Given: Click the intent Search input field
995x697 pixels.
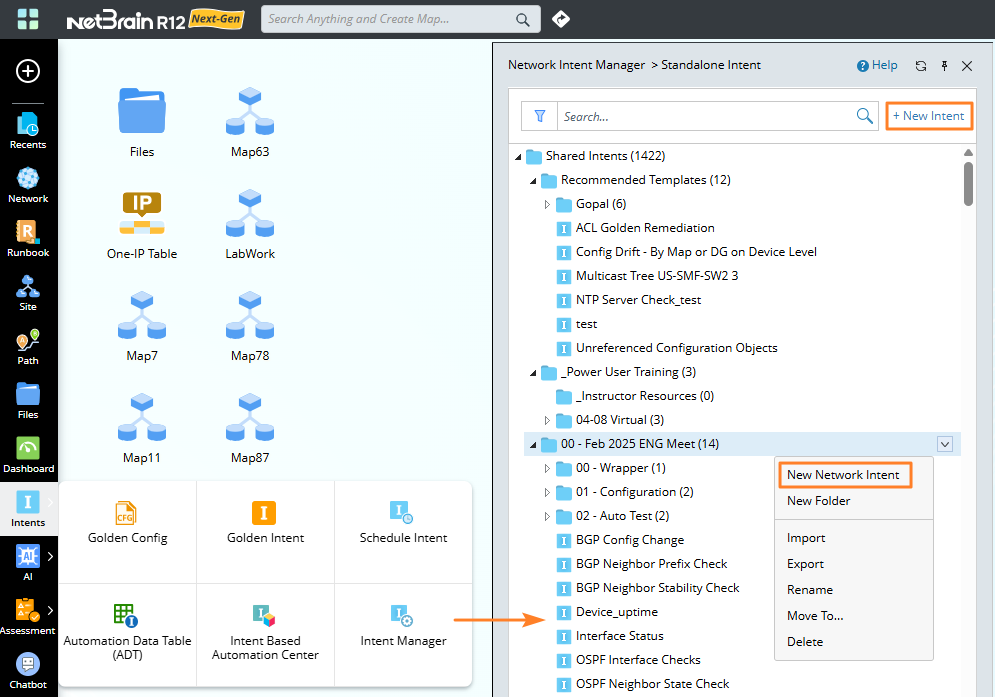Looking at the screenshot, I should coord(705,116).
